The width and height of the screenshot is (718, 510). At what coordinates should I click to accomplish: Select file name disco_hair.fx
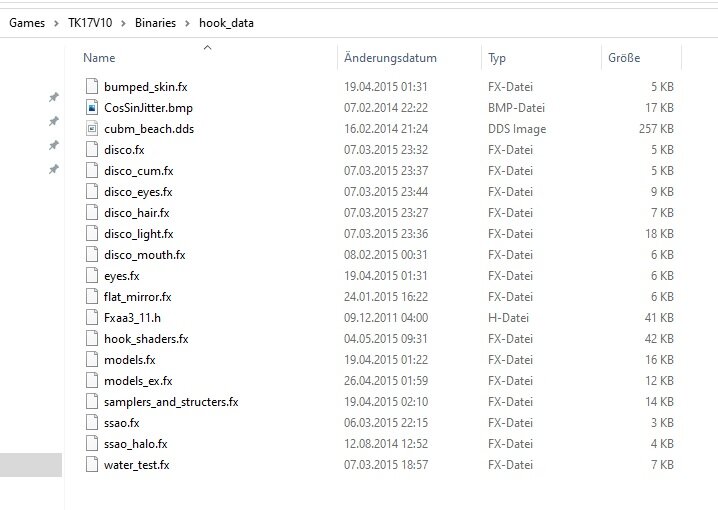136,213
